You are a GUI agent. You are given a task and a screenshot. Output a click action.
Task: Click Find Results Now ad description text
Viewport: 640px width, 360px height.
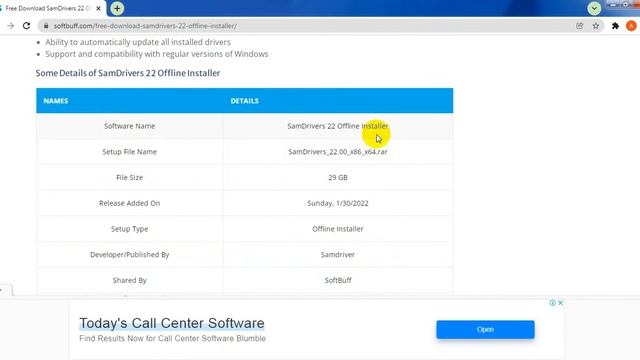172,338
